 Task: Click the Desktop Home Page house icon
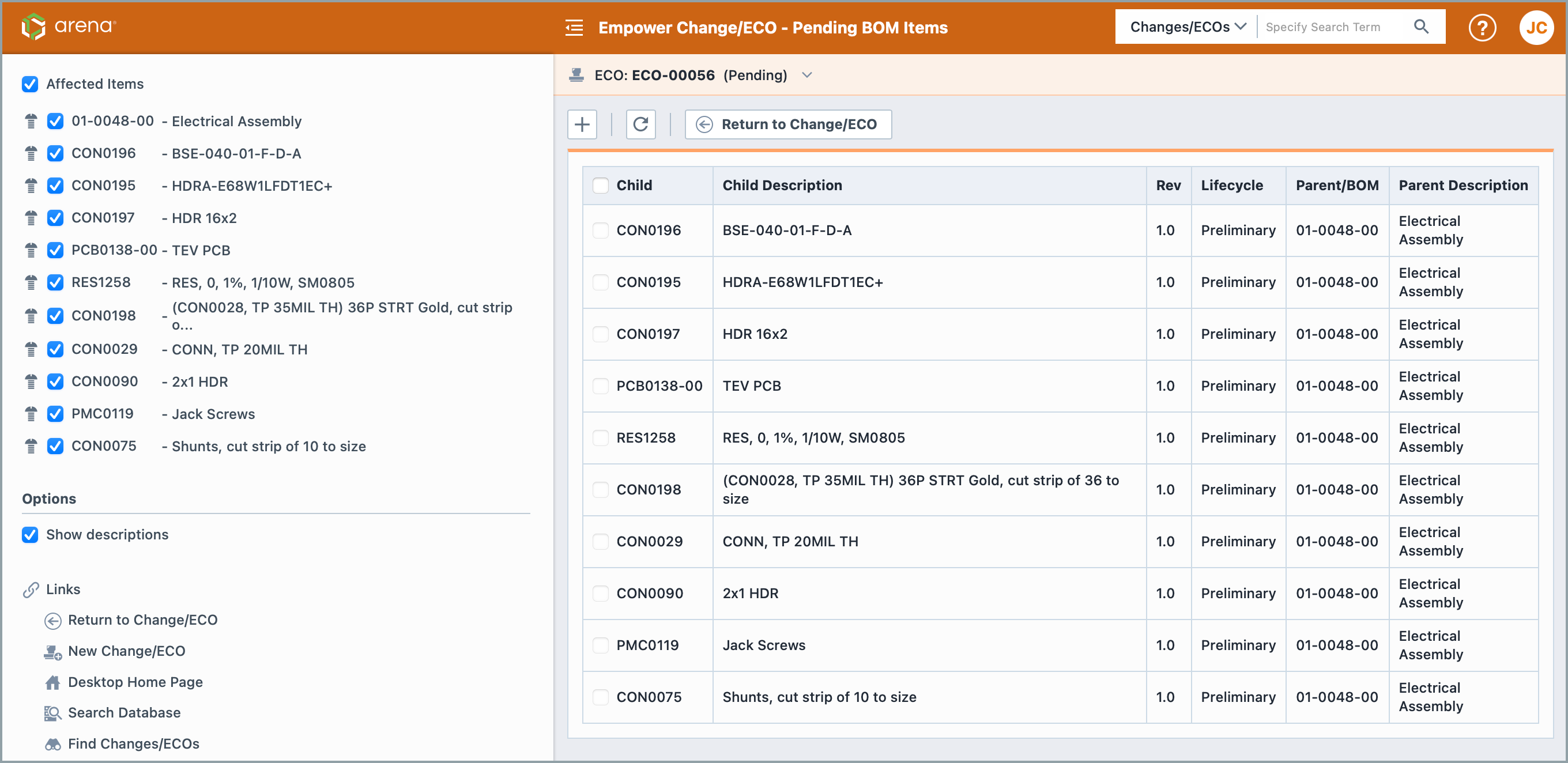(x=53, y=682)
